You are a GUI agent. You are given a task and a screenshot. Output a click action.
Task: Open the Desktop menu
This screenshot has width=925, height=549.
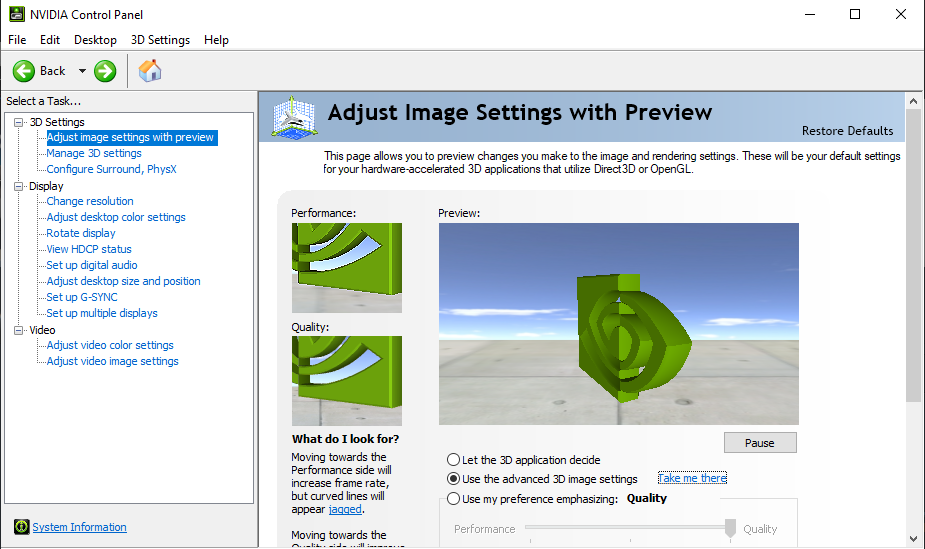pos(95,40)
